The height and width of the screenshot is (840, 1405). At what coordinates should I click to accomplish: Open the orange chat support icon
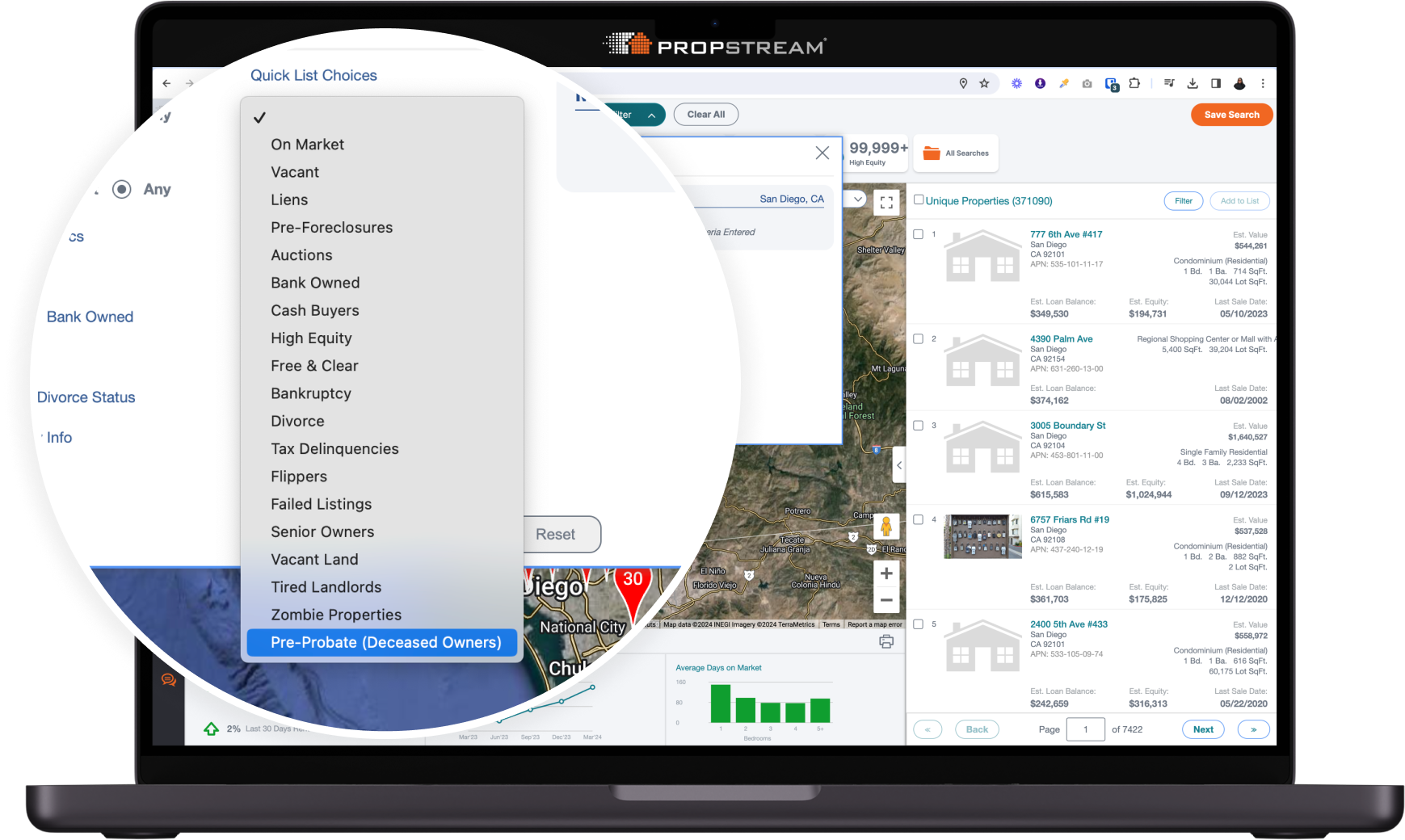tap(169, 679)
